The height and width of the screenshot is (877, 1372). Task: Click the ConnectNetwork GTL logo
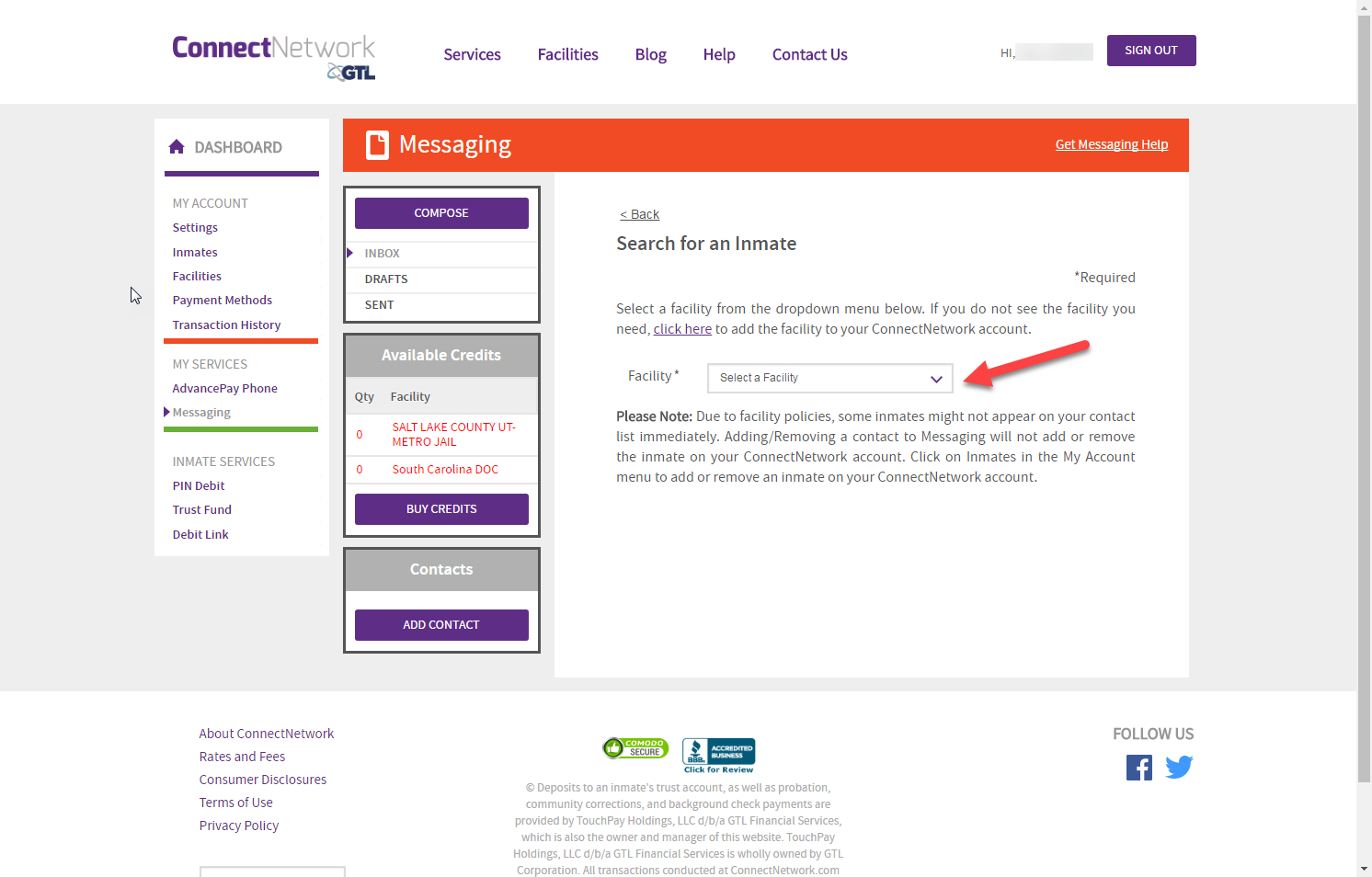(274, 58)
